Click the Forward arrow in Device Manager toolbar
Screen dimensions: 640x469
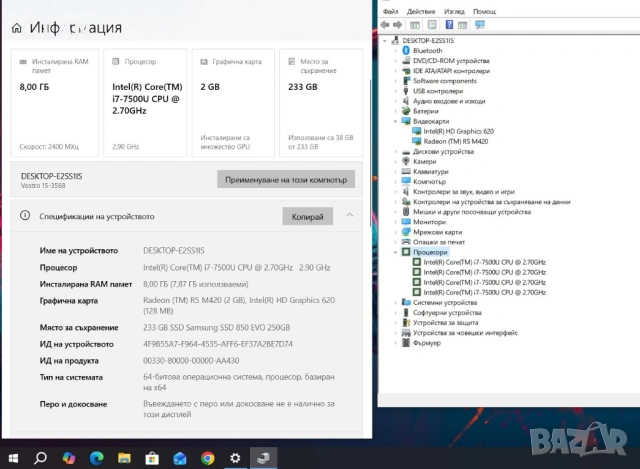[398, 25]
